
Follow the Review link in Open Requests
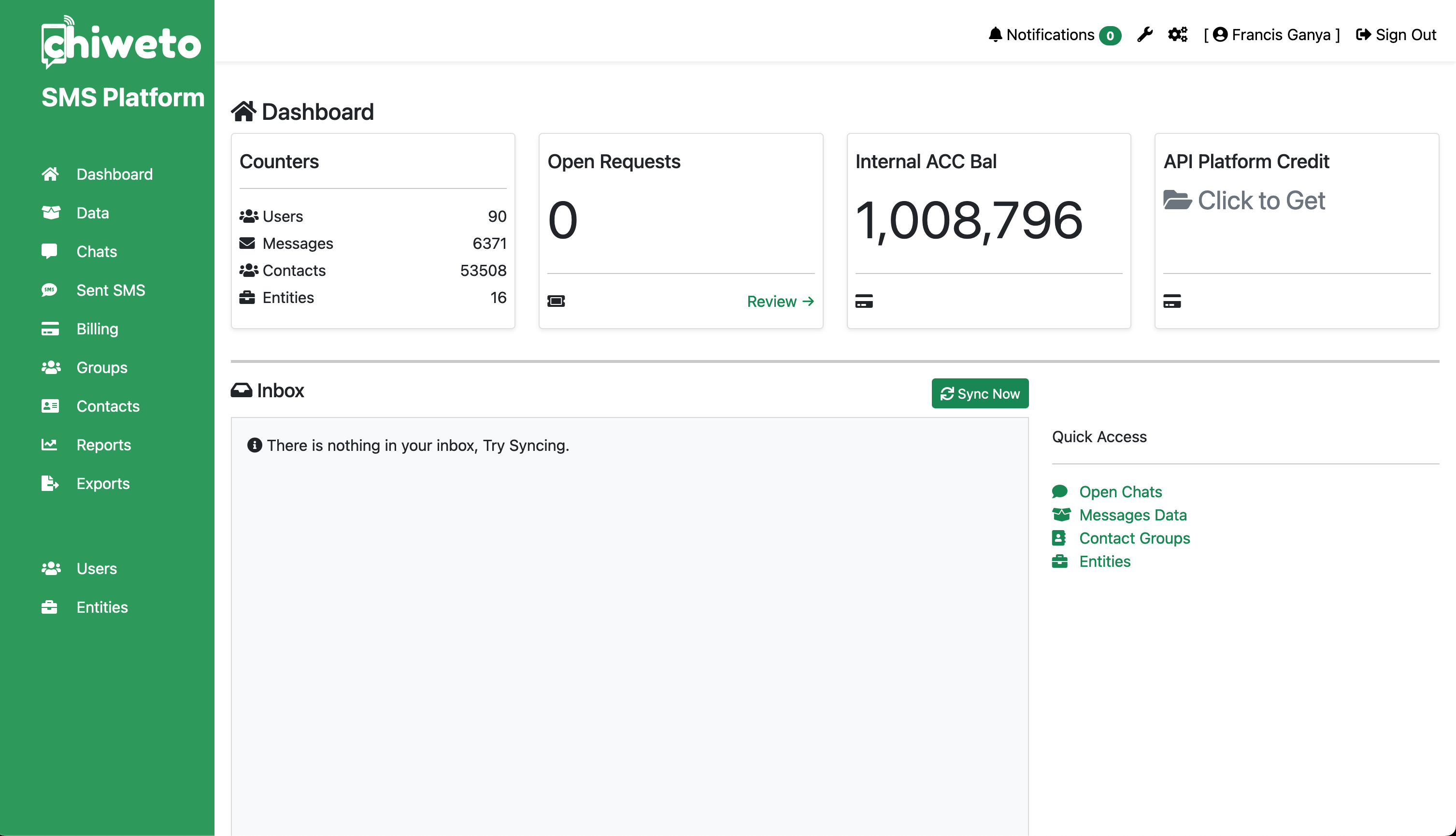(781, 301)
